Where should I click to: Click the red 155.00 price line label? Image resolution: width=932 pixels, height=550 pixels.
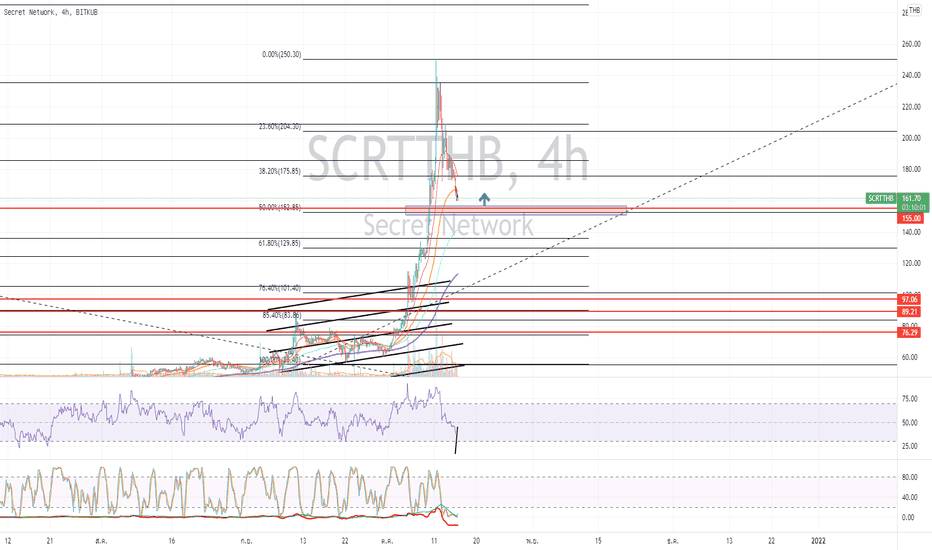pos(911,218)
